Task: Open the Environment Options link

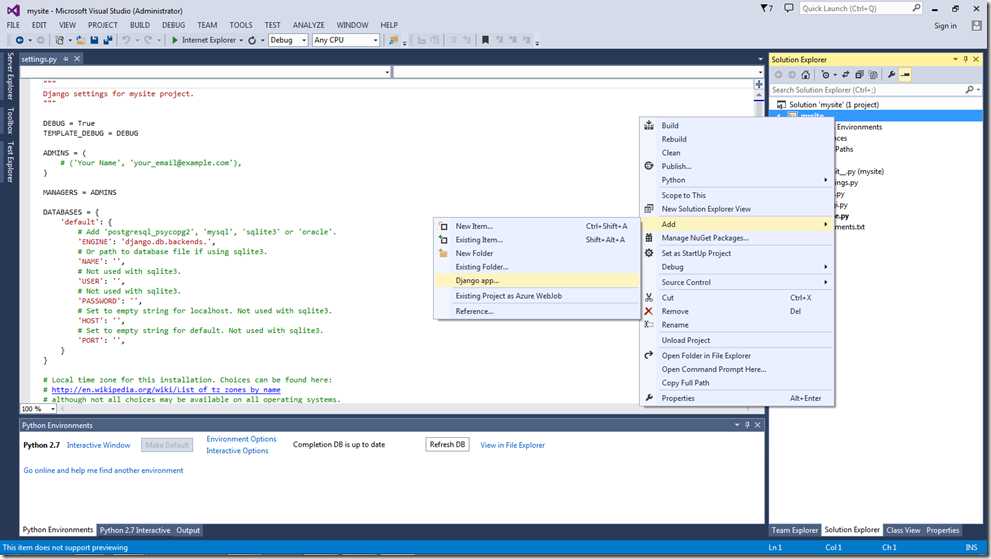Action: (241, 439)
